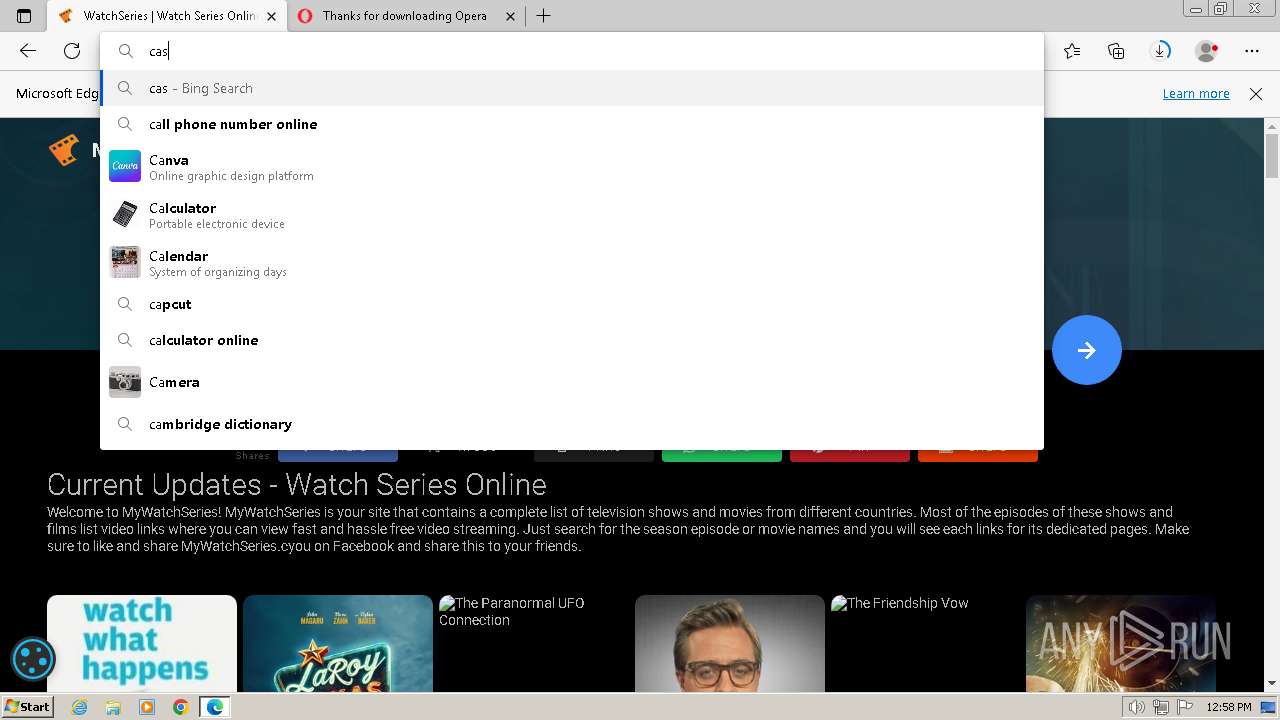Click page scrollbar up arrow
Screen dimensions: 1280x720
(1272, 126)
